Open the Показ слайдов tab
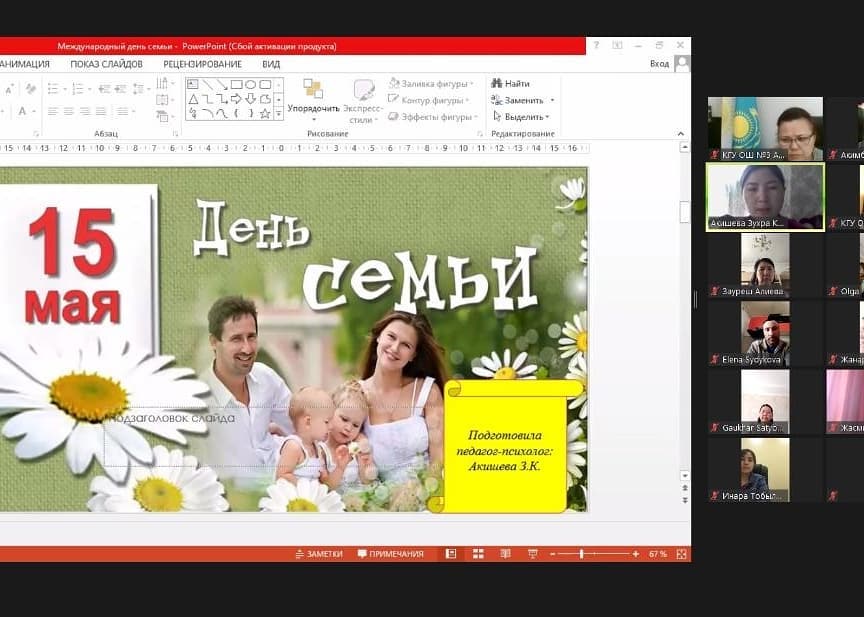Screen dimensions: 864x617 click(x=106, y=64)
